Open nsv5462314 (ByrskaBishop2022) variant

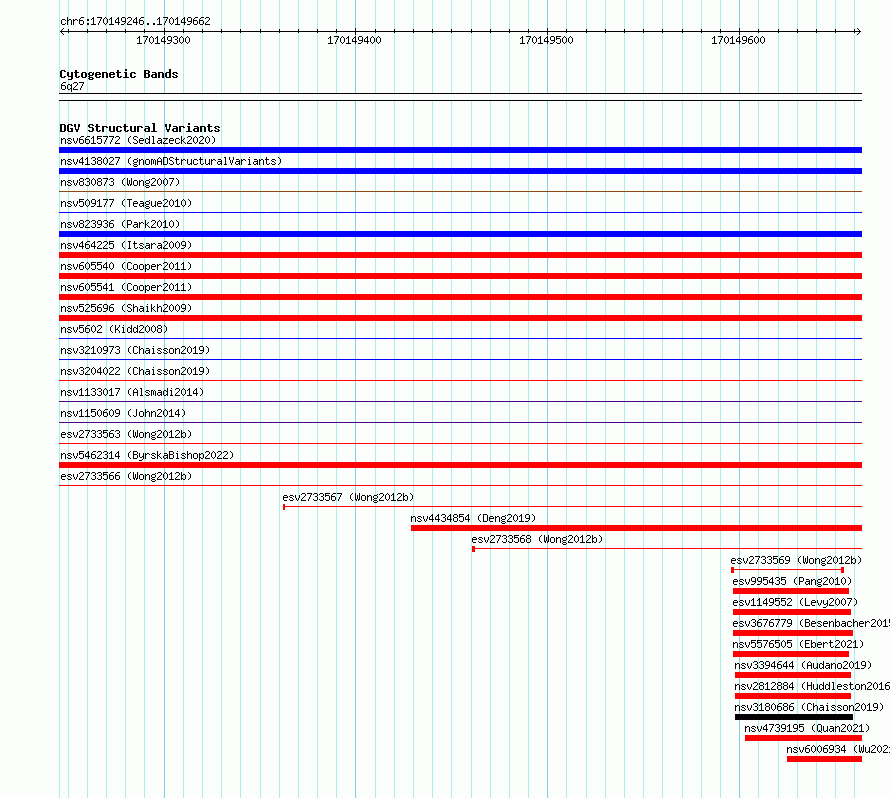(x=147, y=455)
